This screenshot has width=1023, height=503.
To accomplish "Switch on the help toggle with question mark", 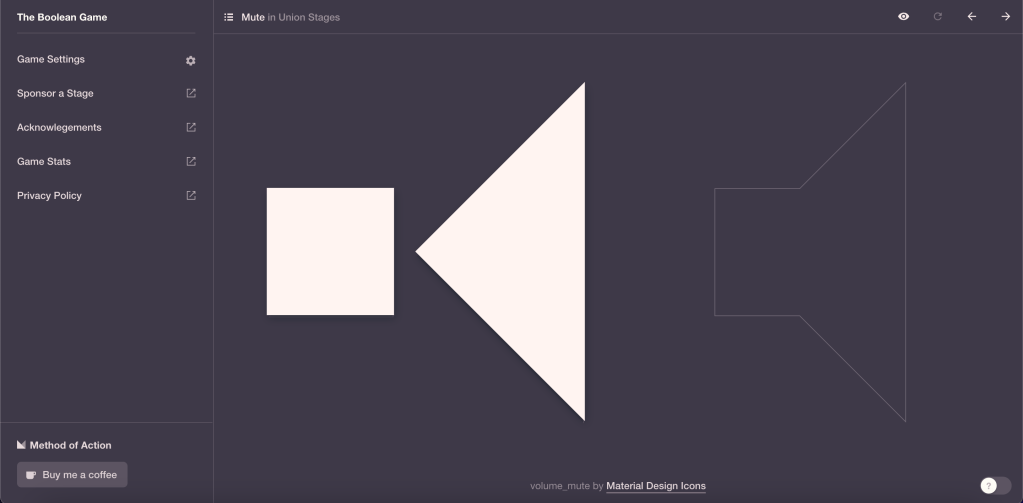I will [x=995, y=485].
